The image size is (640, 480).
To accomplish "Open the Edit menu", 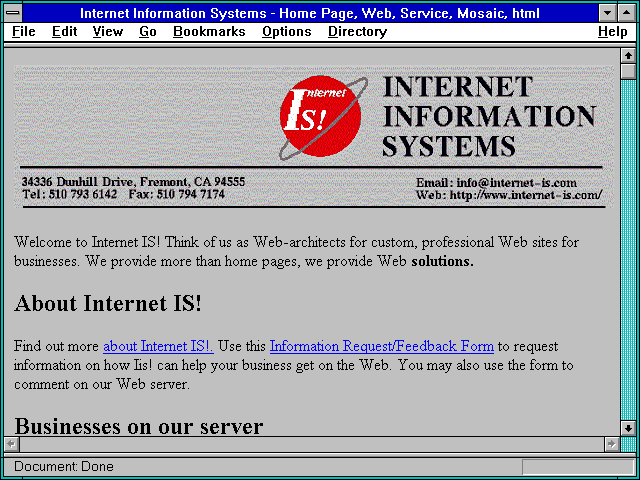I will coord(64,32).
